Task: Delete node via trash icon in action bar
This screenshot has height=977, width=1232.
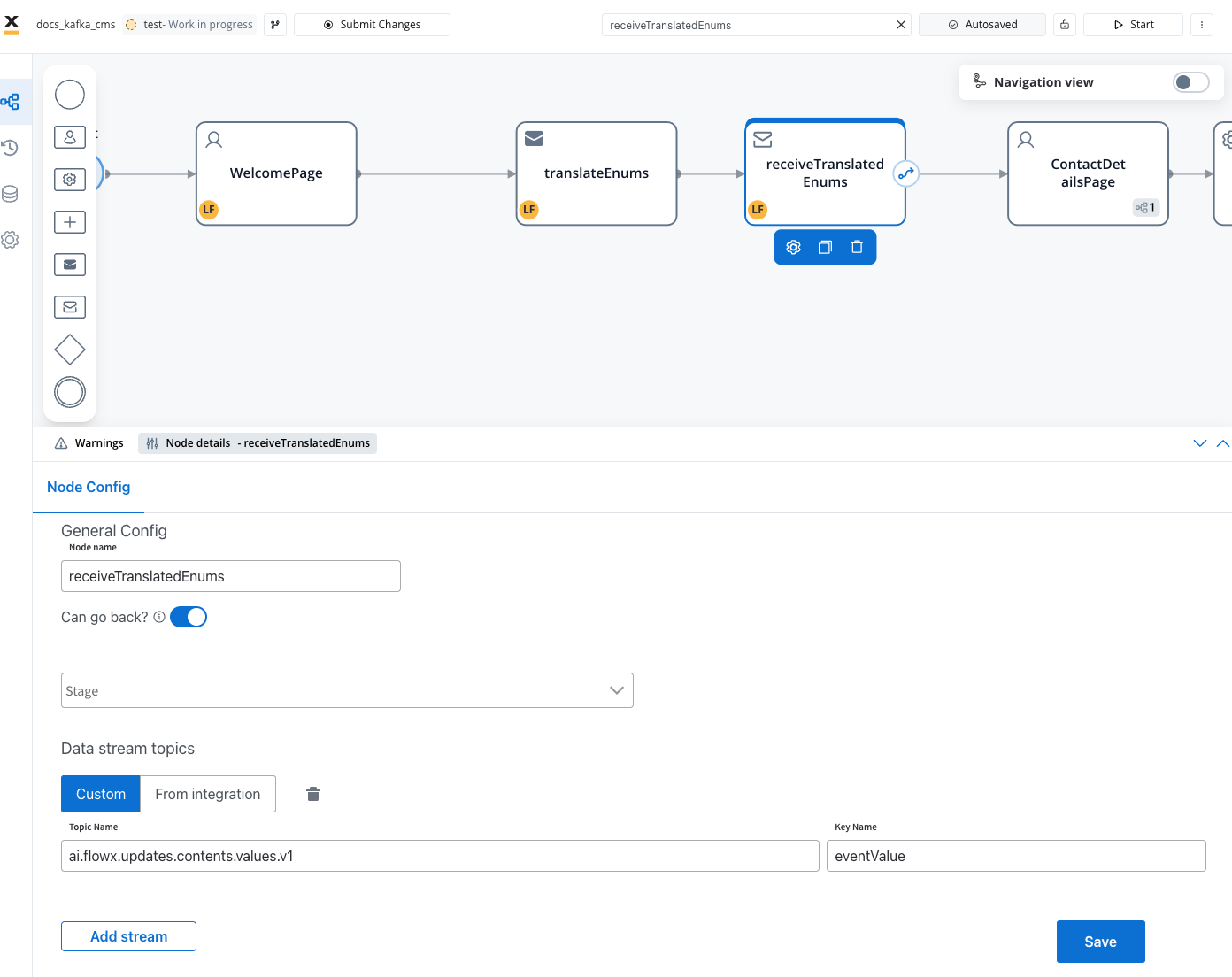Action: (x=857, y=248)
